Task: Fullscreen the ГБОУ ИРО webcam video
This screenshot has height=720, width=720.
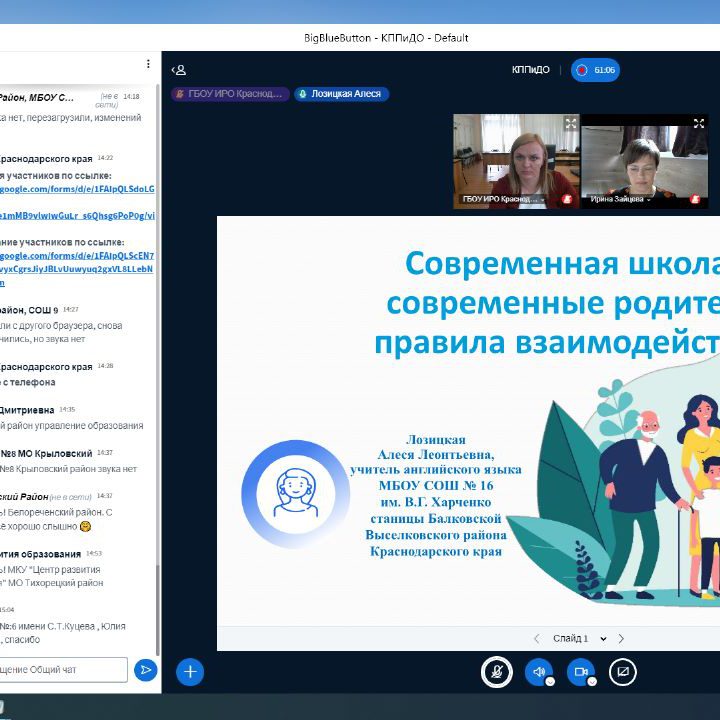Action: (x=570, y=124)
